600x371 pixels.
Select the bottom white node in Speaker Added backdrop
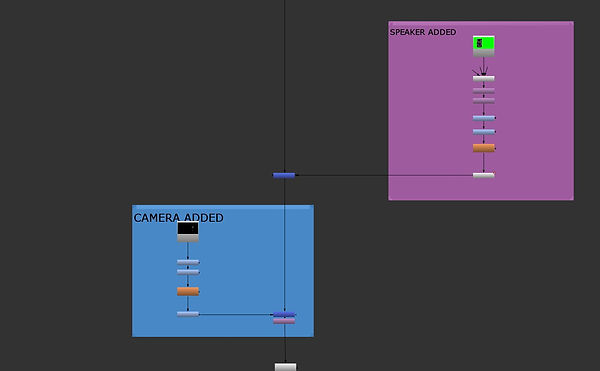pos(484,175)
